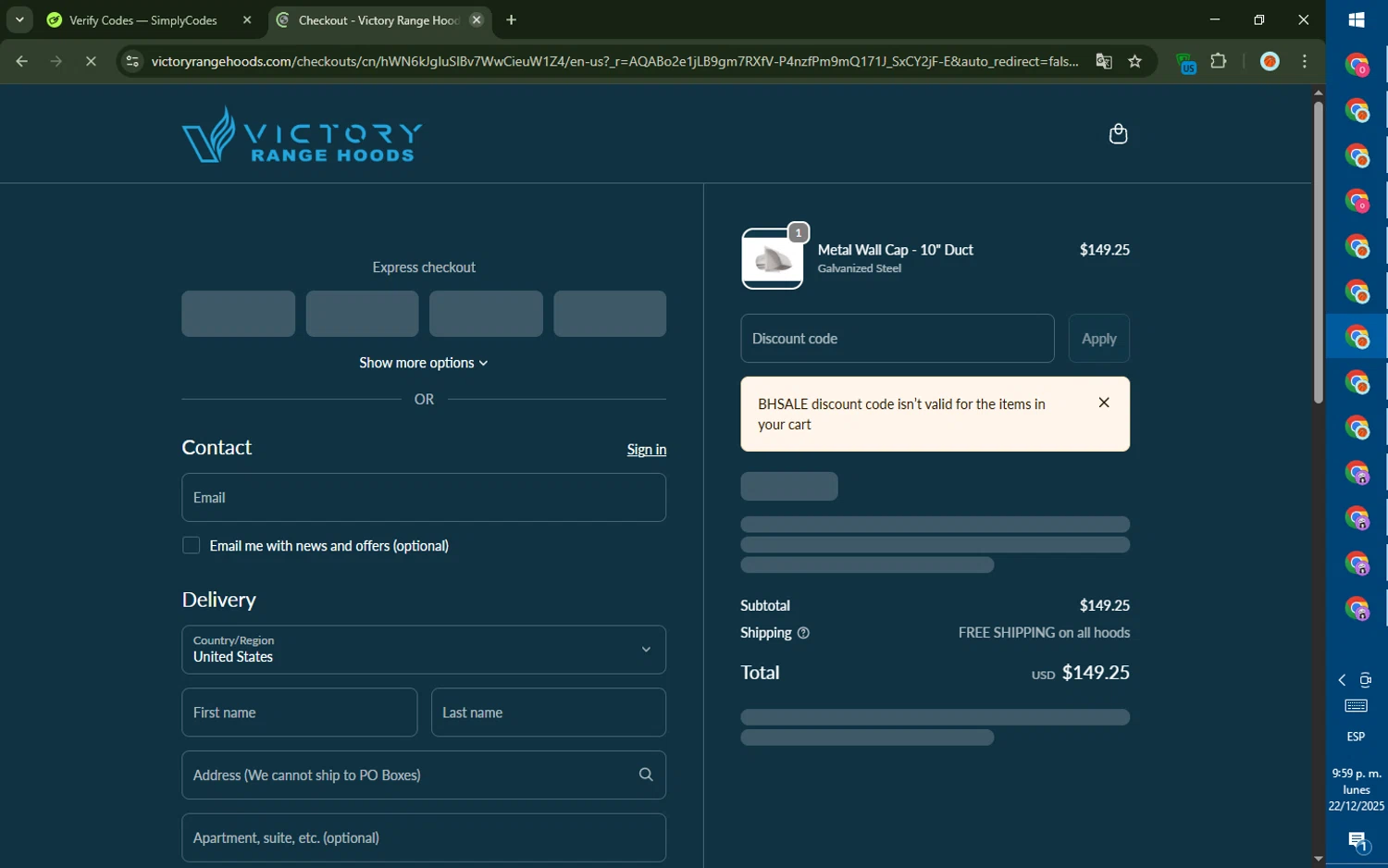This screenshot has width=1388, height=868.
Task: Click the page vertical scrollbar thumb
Action: pyautogui.click(x=1318, y=252)
